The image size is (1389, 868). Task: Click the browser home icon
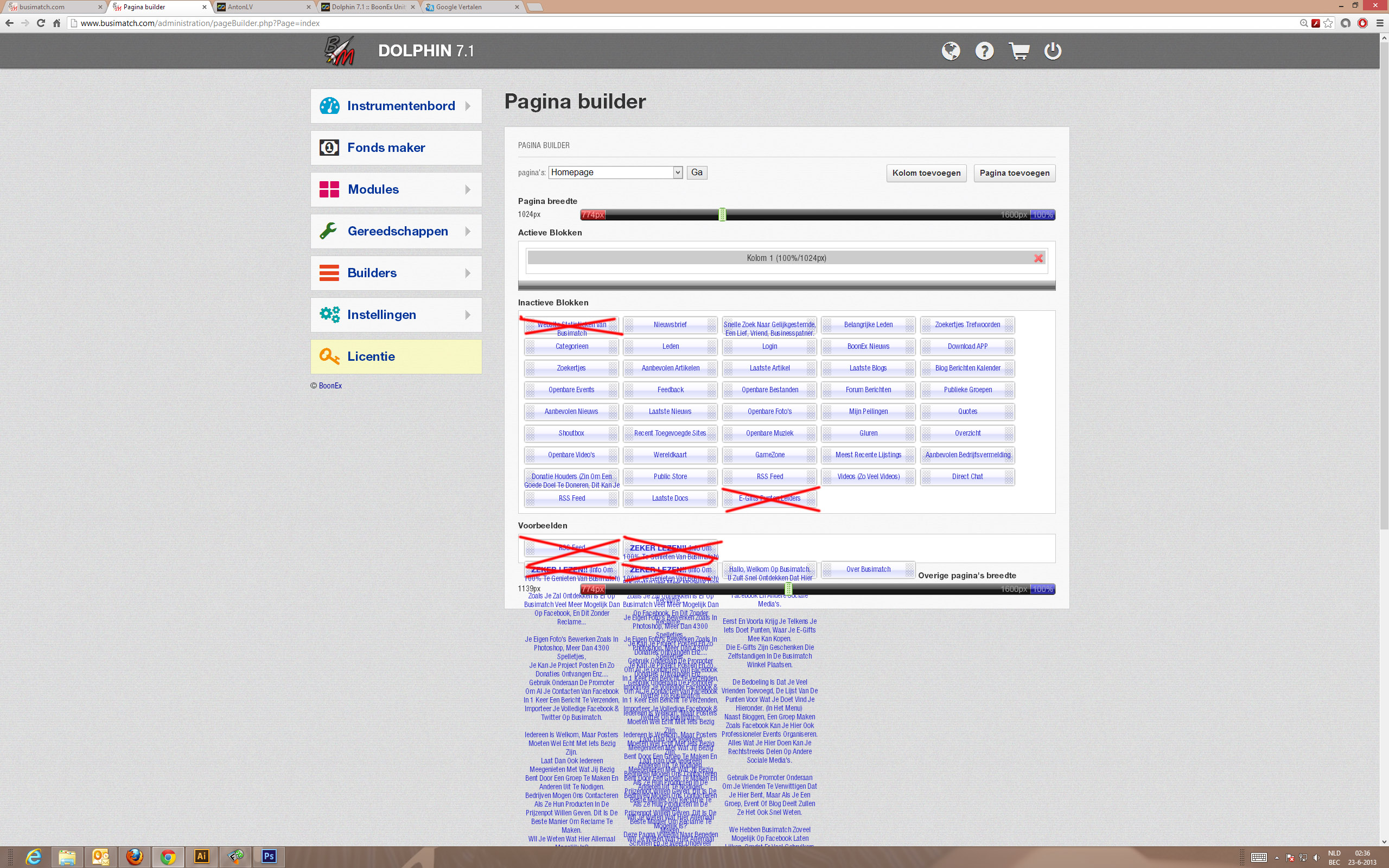[56, 23]
